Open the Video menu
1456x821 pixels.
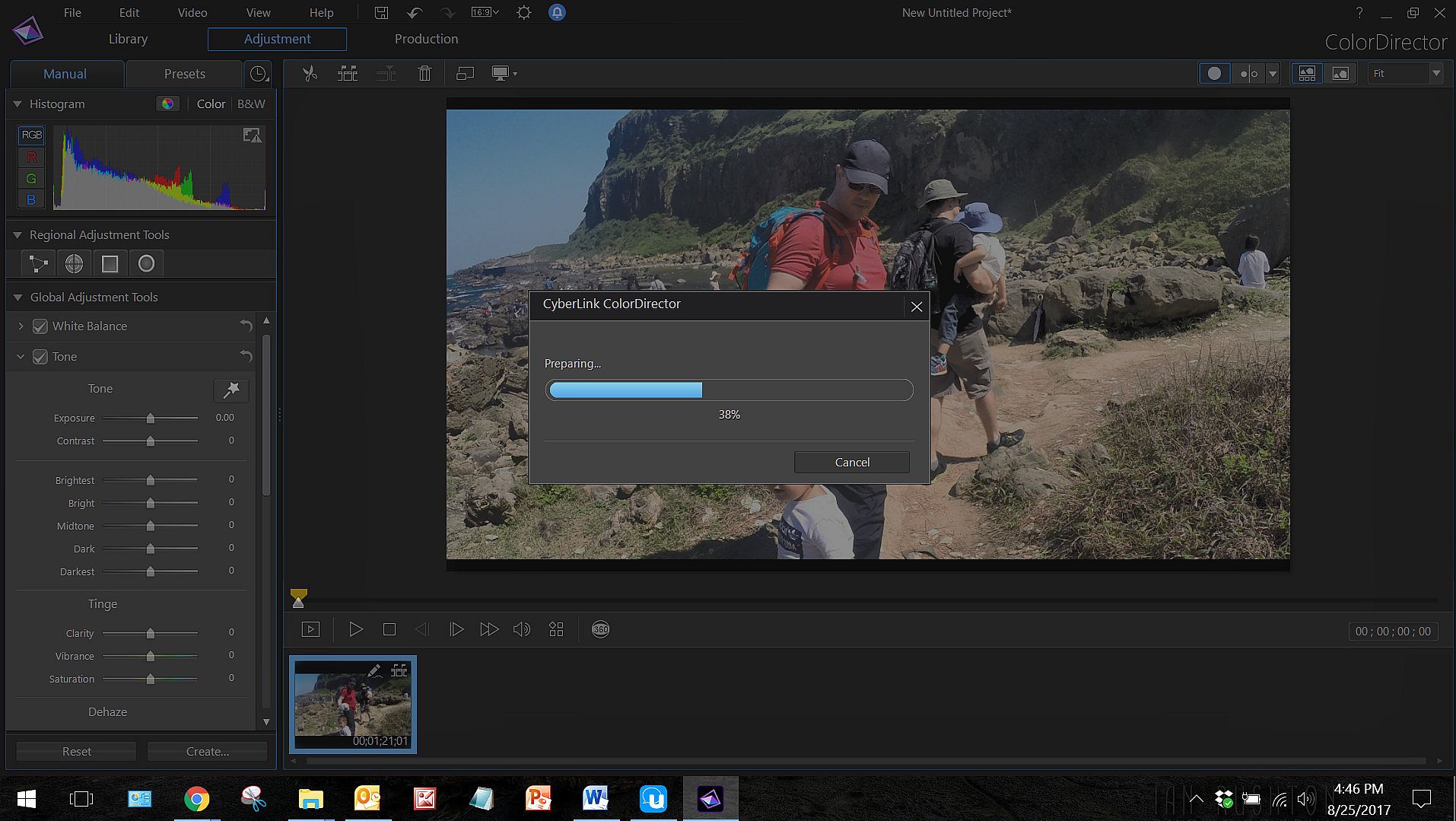click(192, 13)
